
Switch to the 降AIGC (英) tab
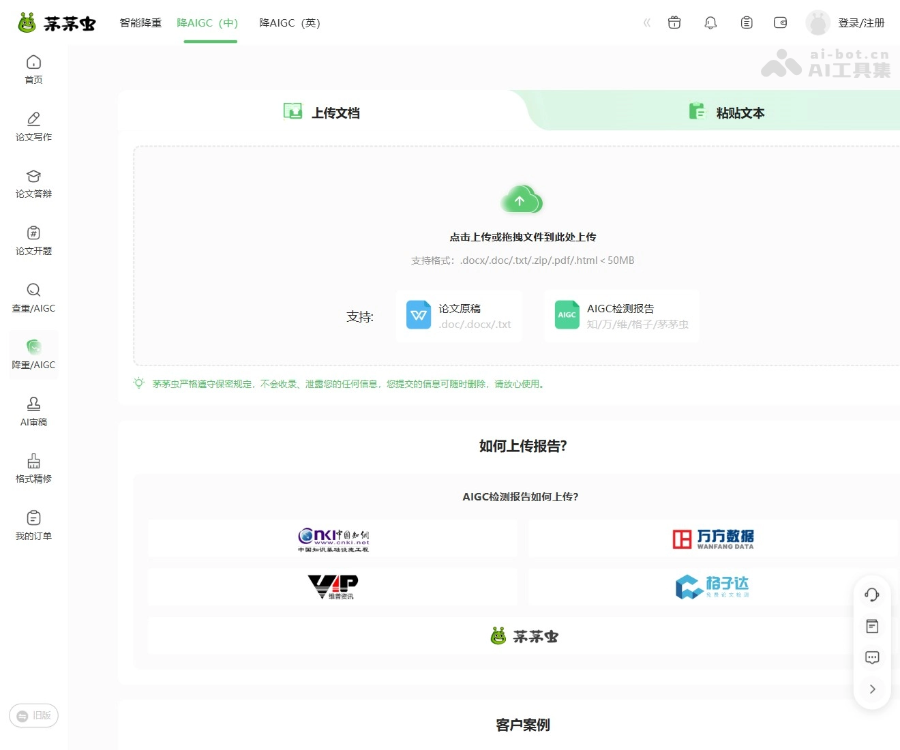(x=289, y=22)
